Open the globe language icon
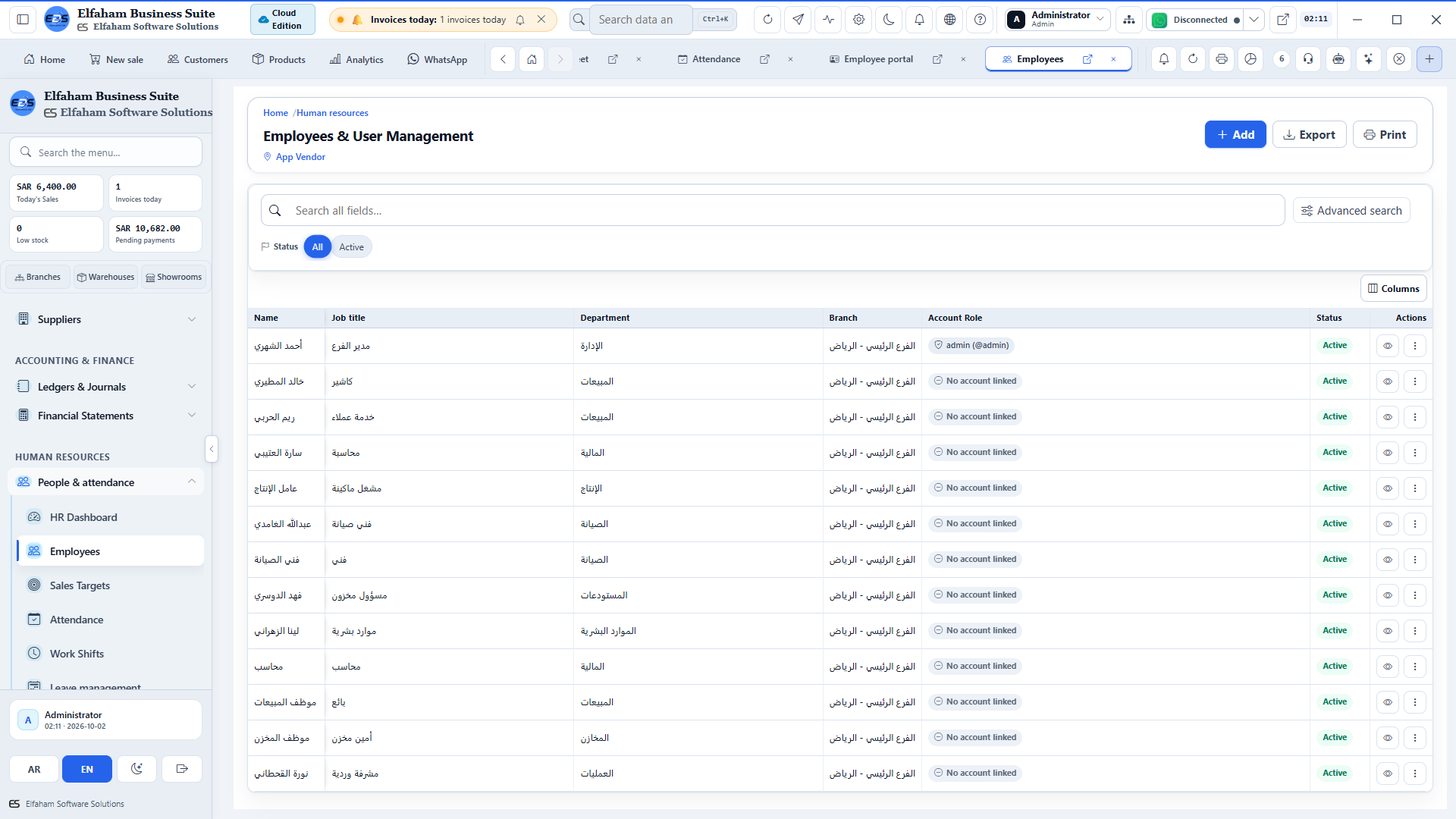 click(949, 20)
